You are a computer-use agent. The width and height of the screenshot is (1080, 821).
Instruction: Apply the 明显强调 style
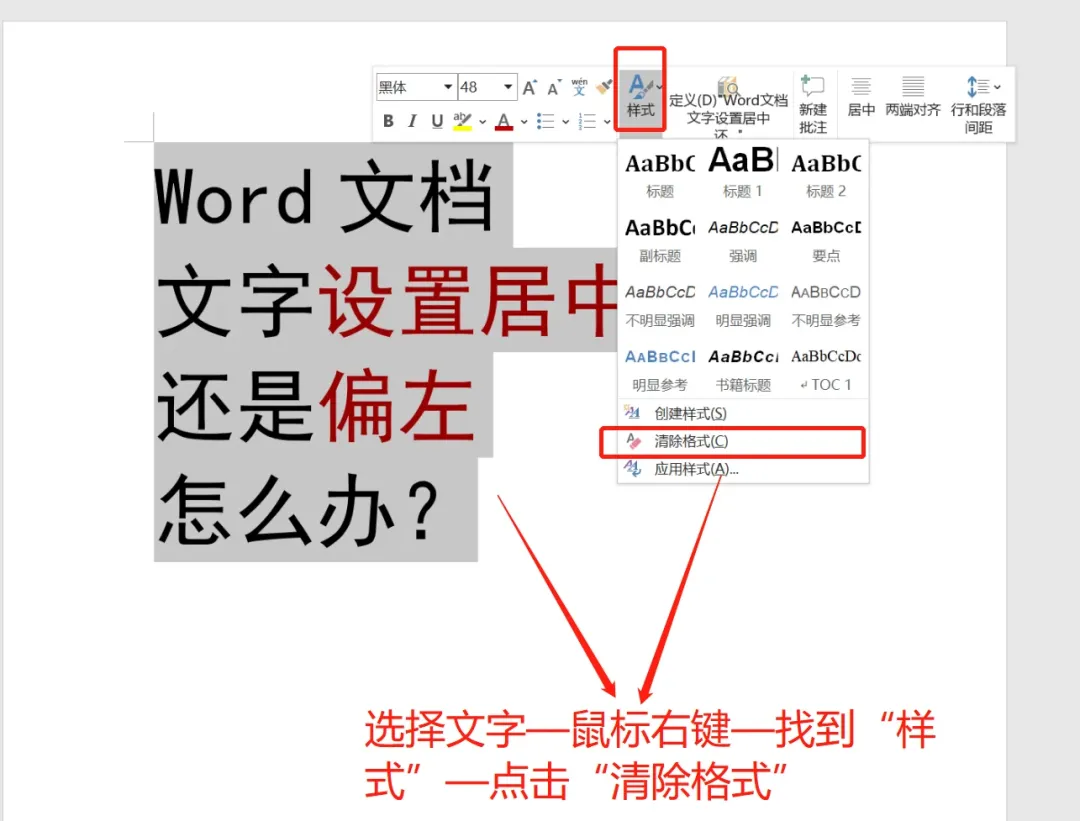[x=742, y=304]
